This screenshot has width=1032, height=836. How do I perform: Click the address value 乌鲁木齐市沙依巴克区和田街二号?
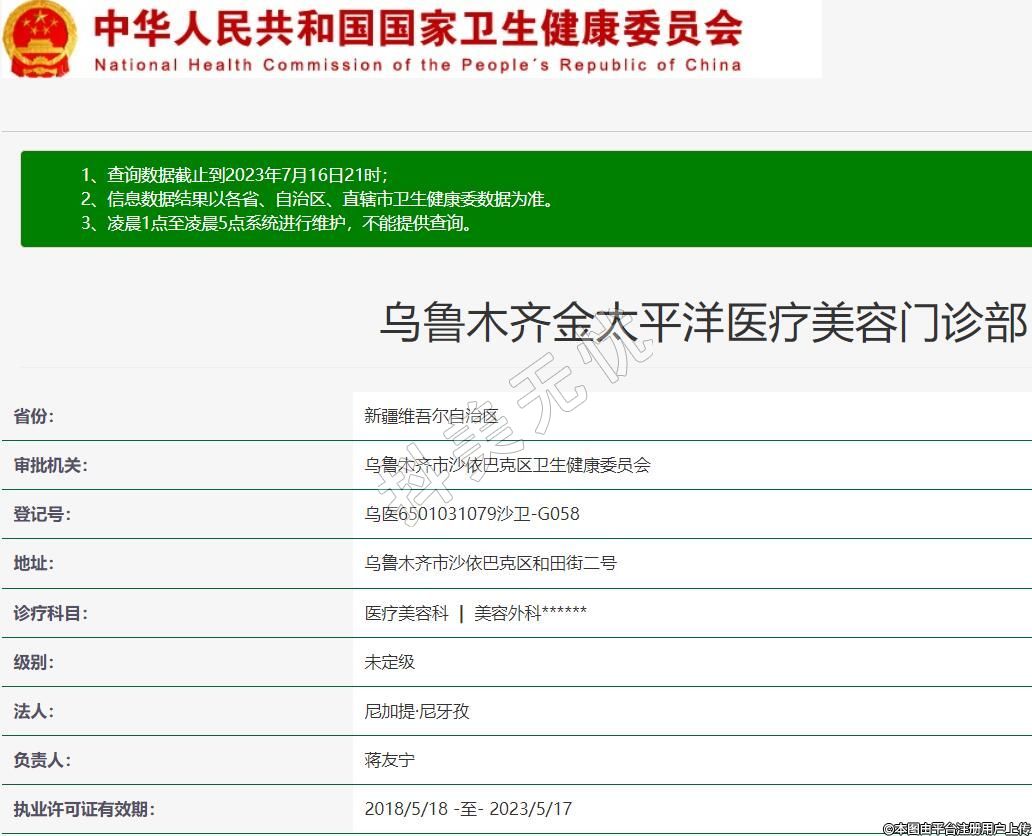click(x=490, y=563)
